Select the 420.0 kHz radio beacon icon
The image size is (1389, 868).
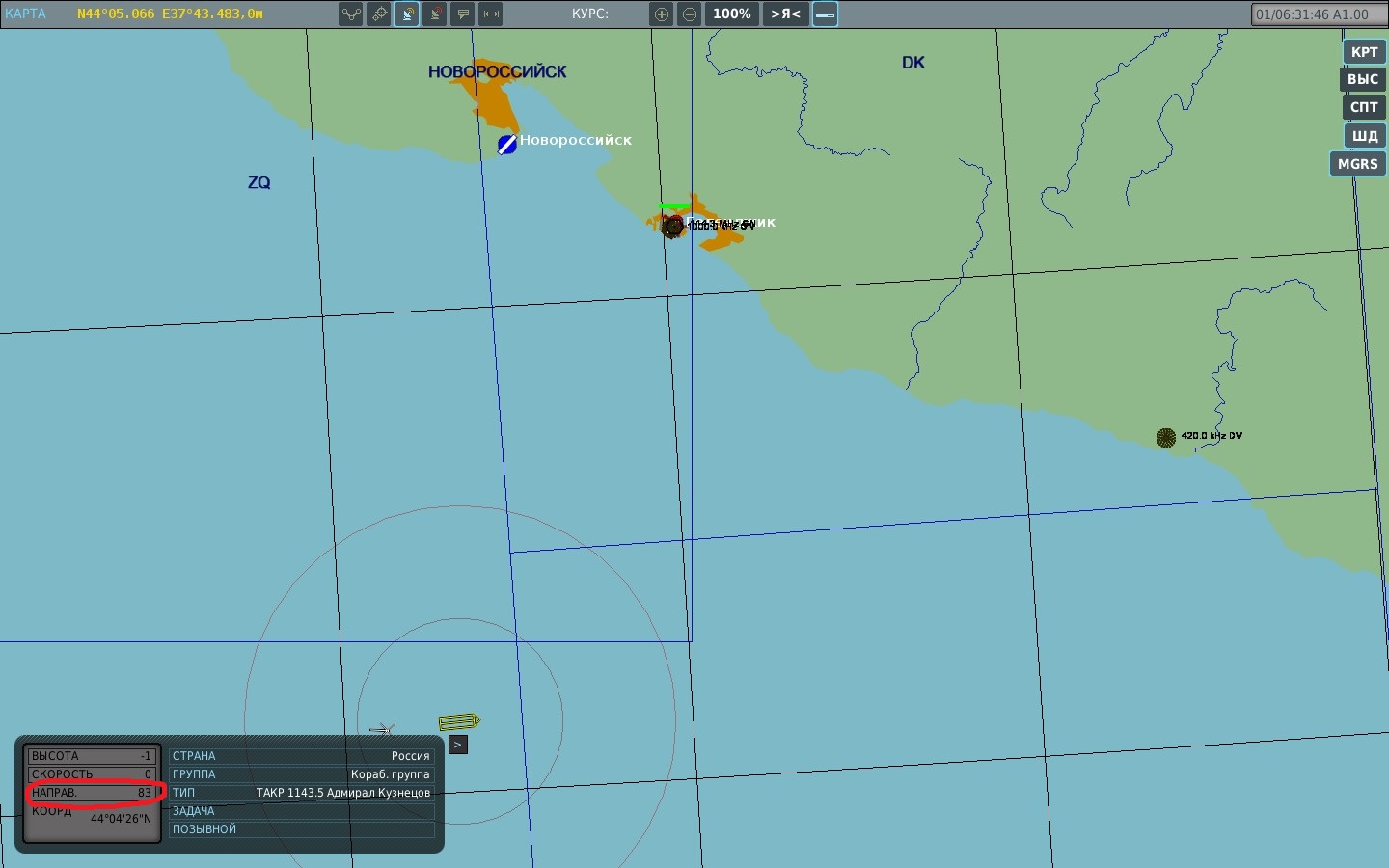coord(1165,437)
